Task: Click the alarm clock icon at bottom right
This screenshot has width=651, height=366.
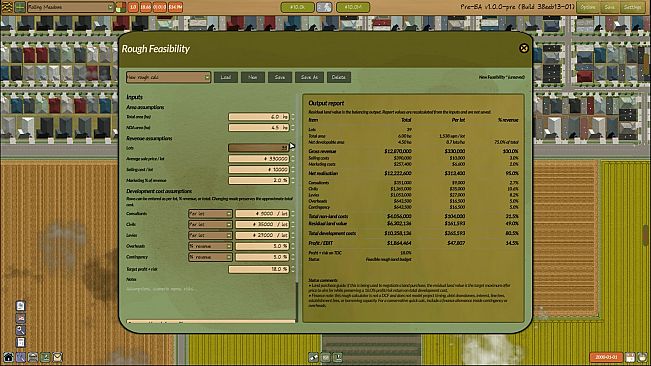Action: coord(642,357)
